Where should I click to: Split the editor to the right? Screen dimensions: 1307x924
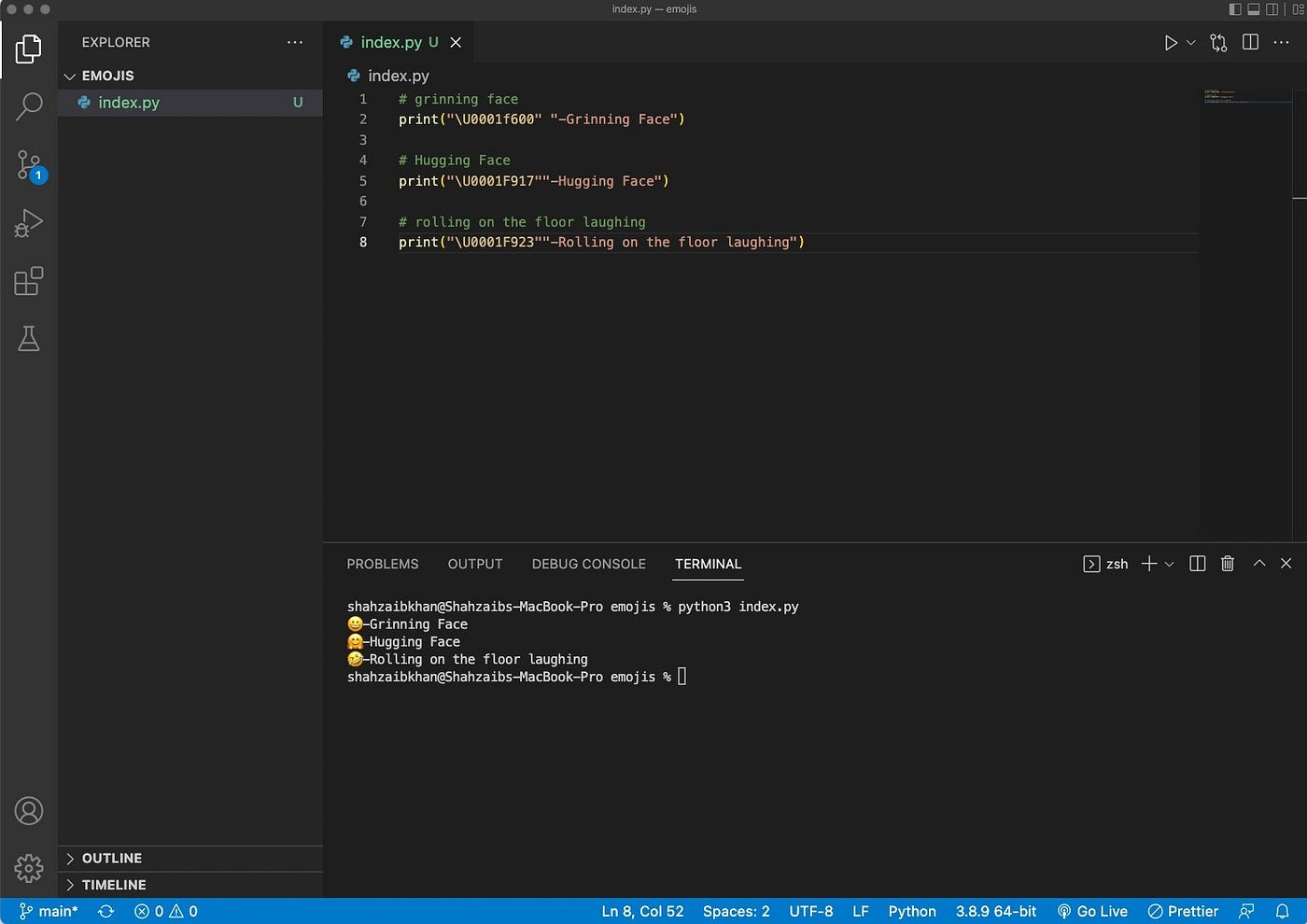pyautogui.click(x=1250, y=42)
